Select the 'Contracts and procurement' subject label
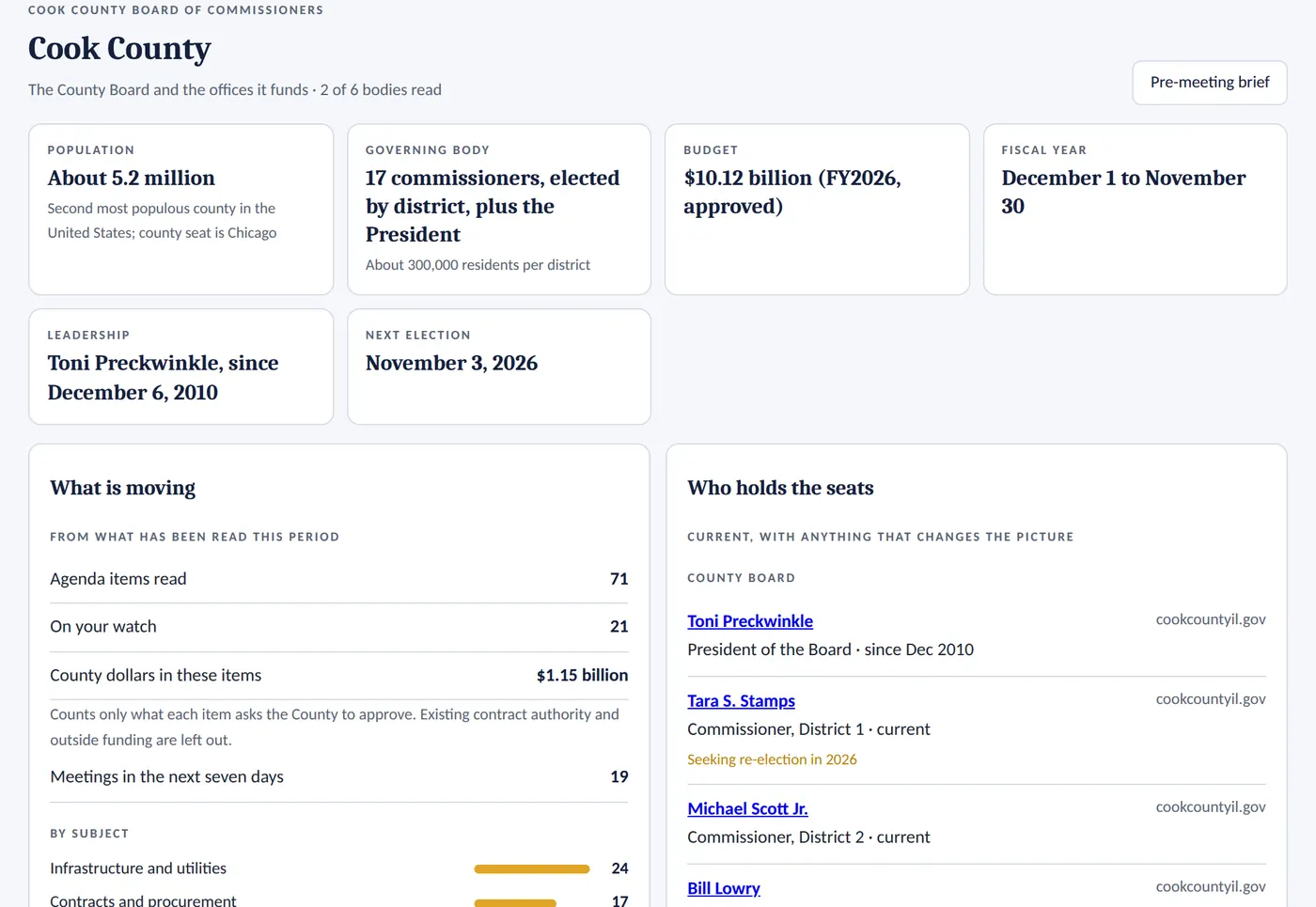This screenshot has width=1316, height=907. pos(143,900)
